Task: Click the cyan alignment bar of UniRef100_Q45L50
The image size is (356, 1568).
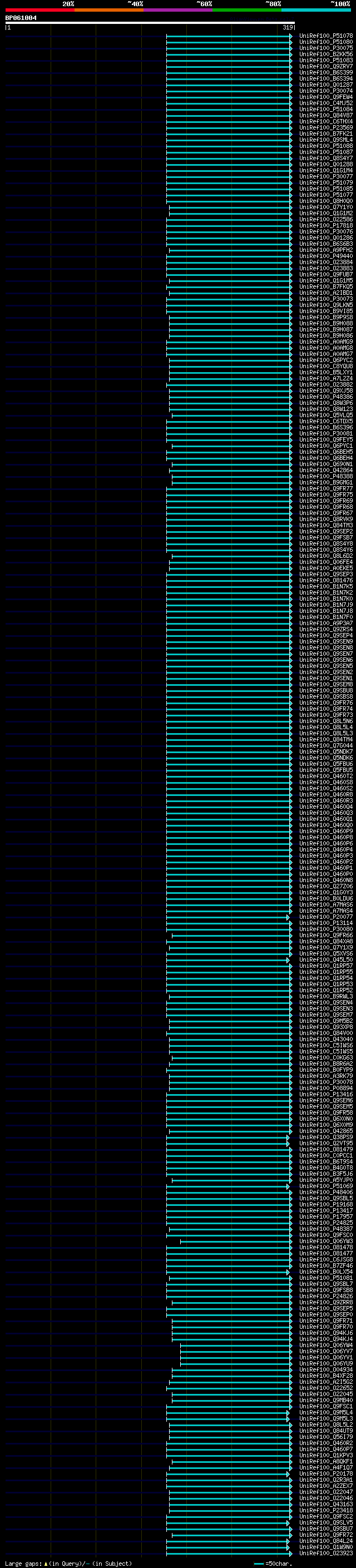Action: point(228,960)
